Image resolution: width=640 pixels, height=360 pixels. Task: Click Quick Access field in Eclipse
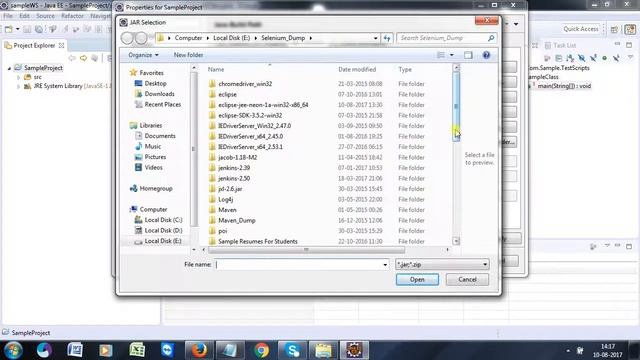tap(580, 29)
